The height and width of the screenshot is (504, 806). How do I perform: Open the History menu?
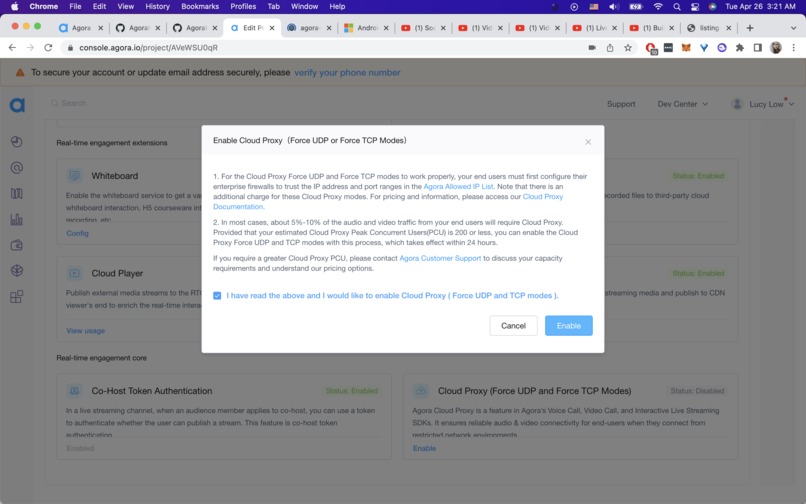click(x=157, y=7)
